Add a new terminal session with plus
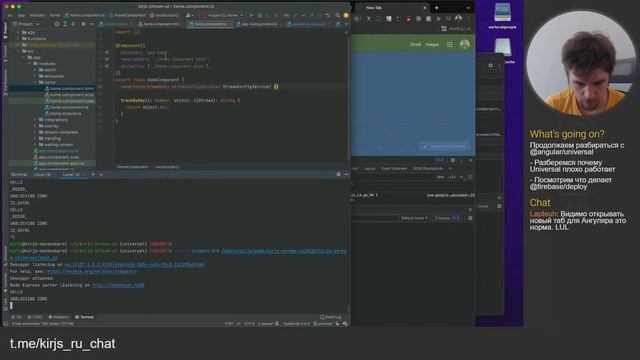Screen dimensions: 640x360 (x=93, y=174)
